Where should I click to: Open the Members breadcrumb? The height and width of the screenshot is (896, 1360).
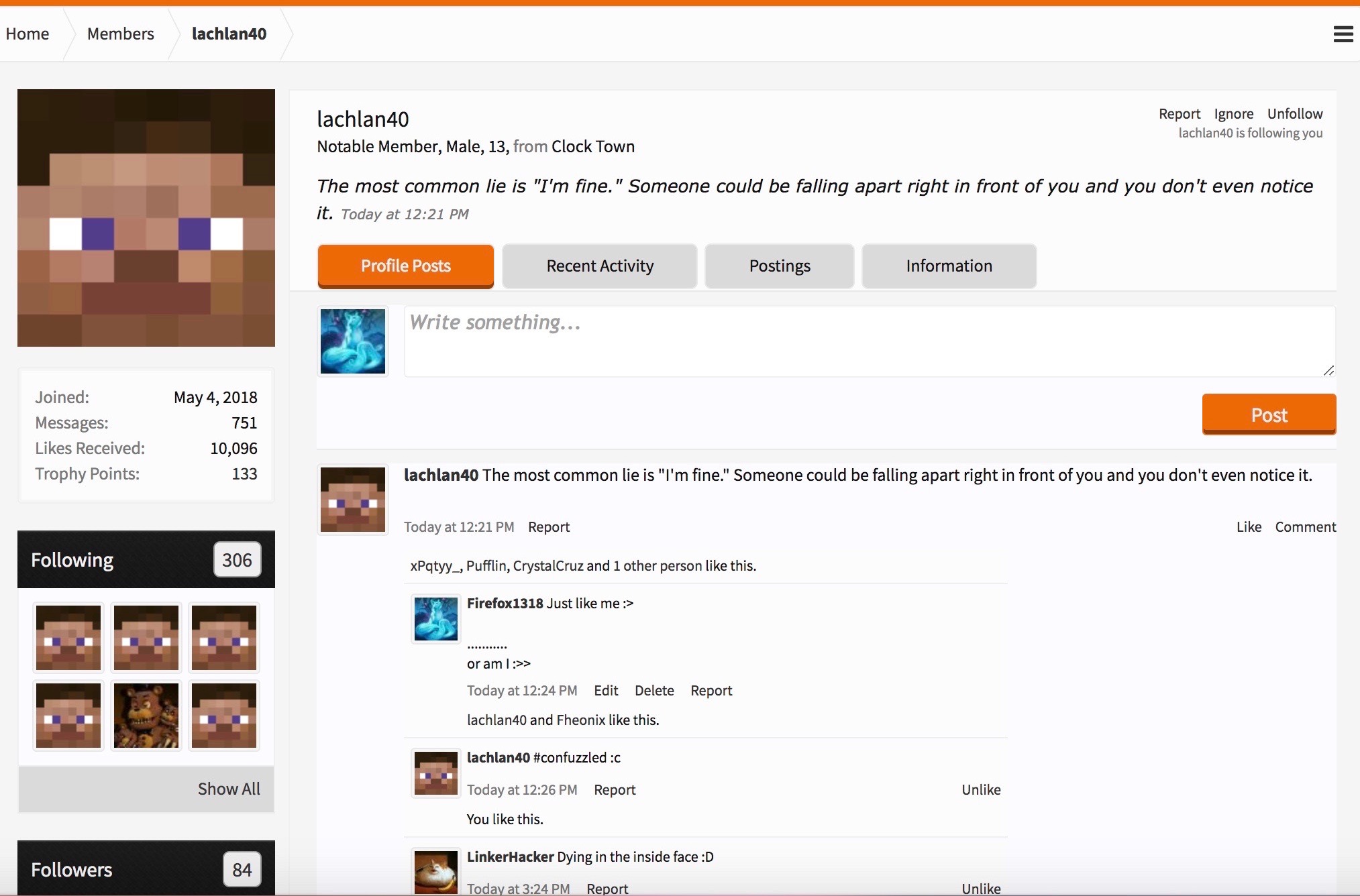point(121,34)
